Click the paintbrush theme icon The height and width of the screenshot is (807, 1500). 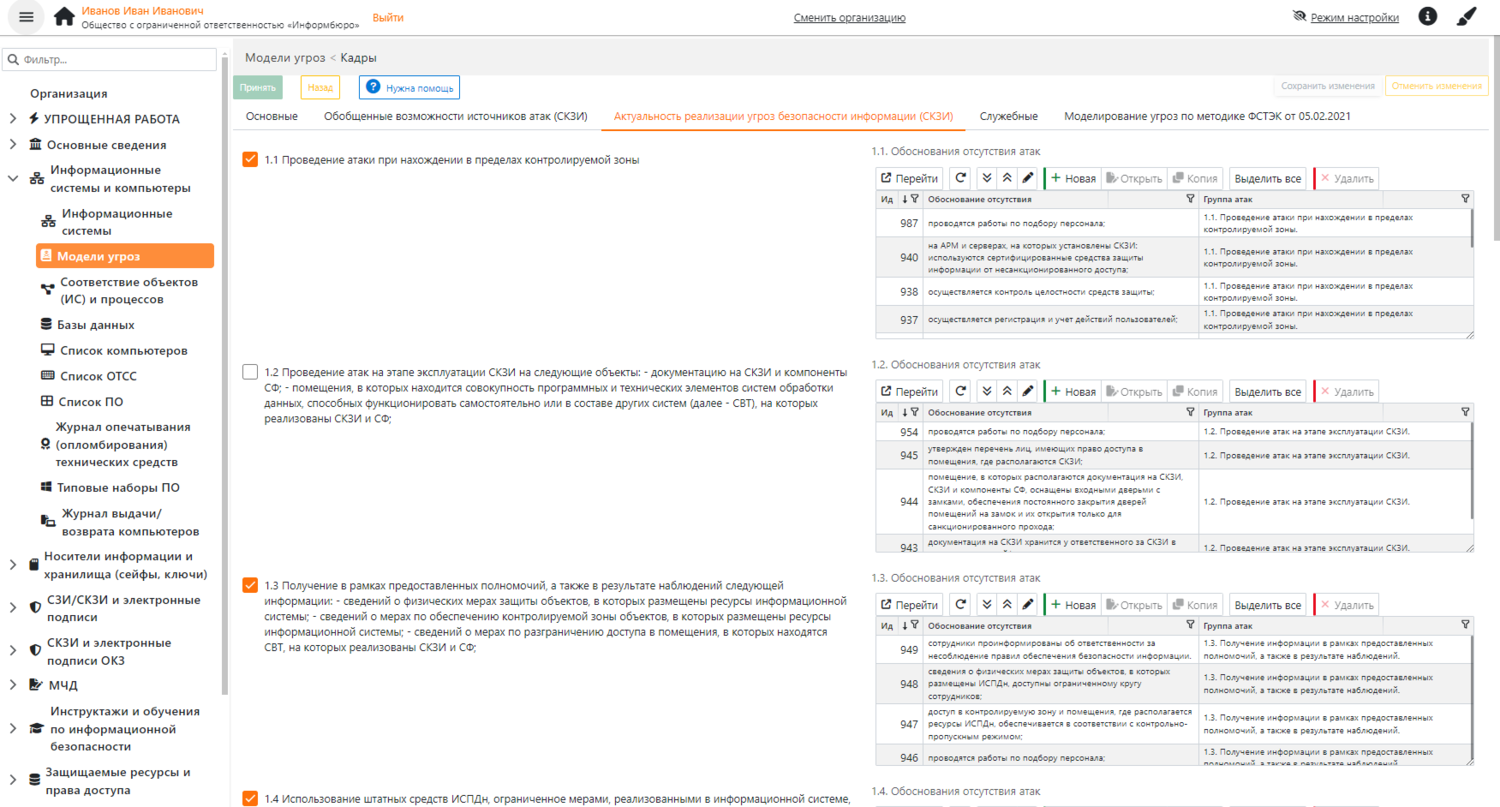[1467, 17]
